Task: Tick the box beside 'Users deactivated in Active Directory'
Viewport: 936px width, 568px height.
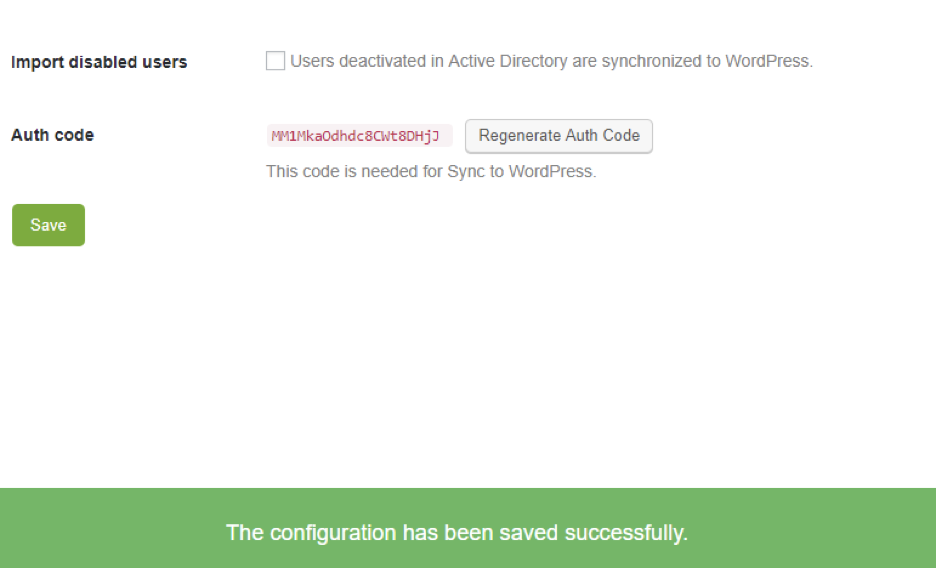Action: [275, 61]
